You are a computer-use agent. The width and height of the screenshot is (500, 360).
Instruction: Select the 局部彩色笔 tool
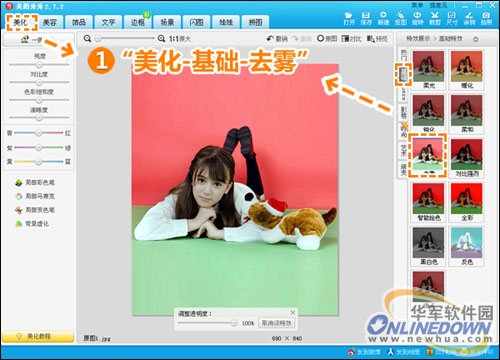coord(35,183)
